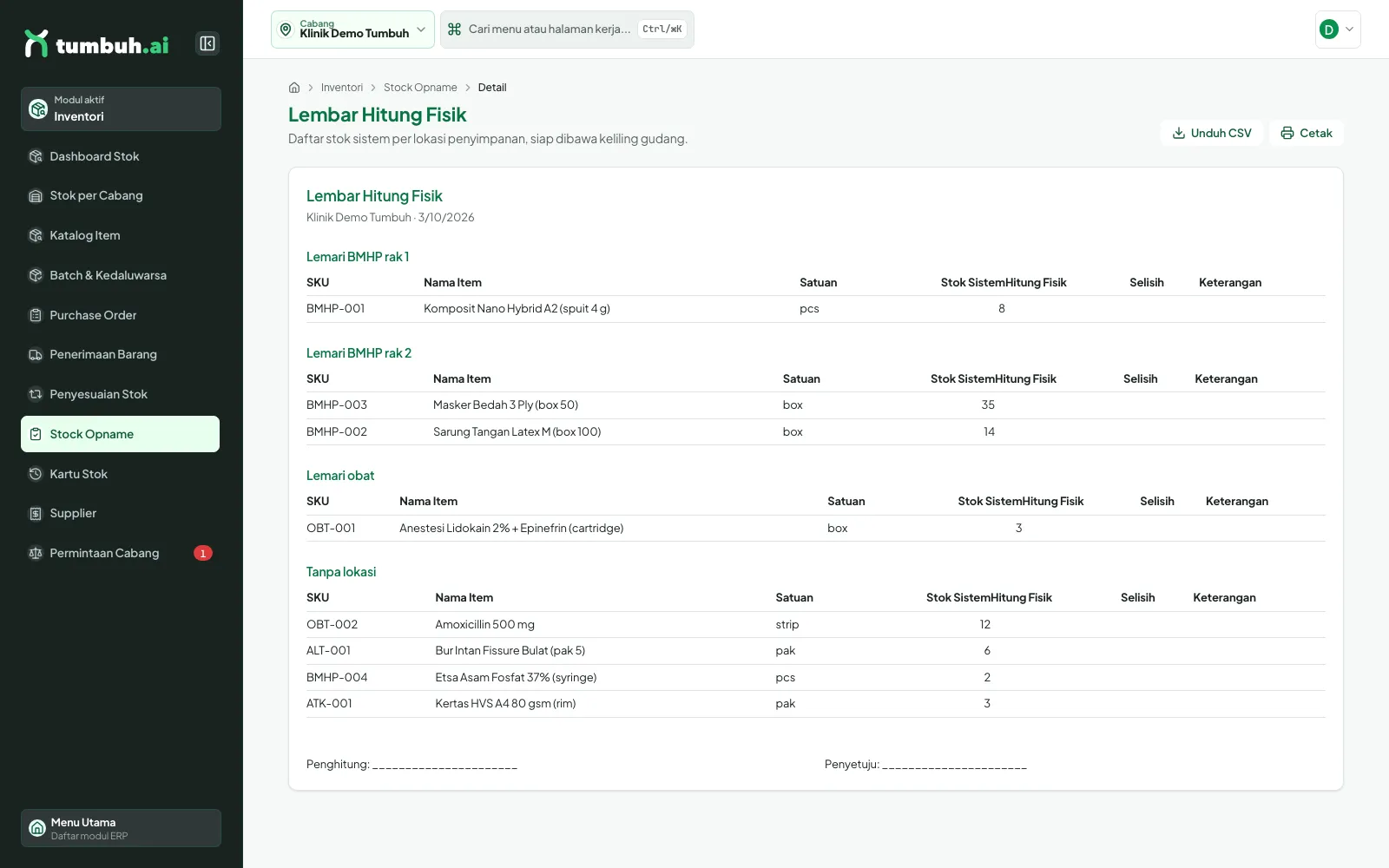The height and width of the screenshot is (868, 1389).
Task: Open Stok per Cabang icon
Action: pyautogui.click(x=36, y=196)
